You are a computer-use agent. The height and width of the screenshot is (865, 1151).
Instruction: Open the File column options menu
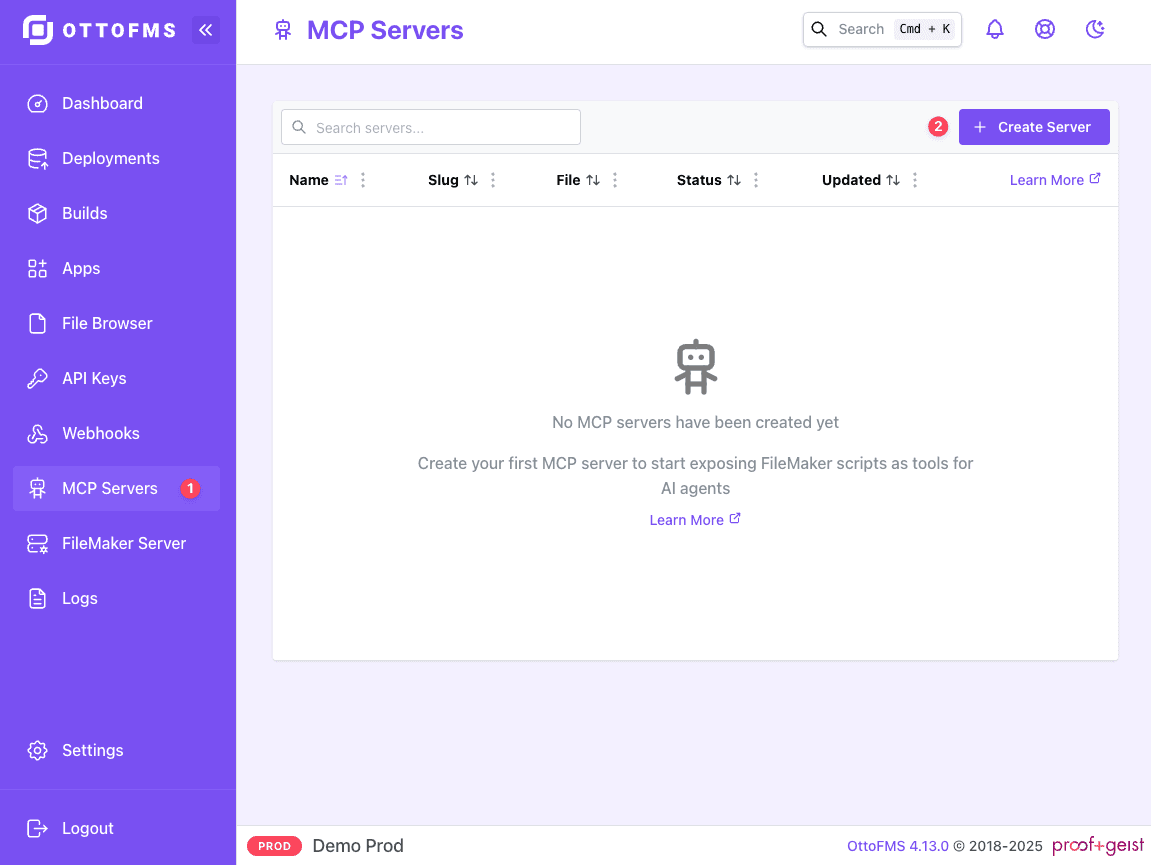click(x=614, y=180)
